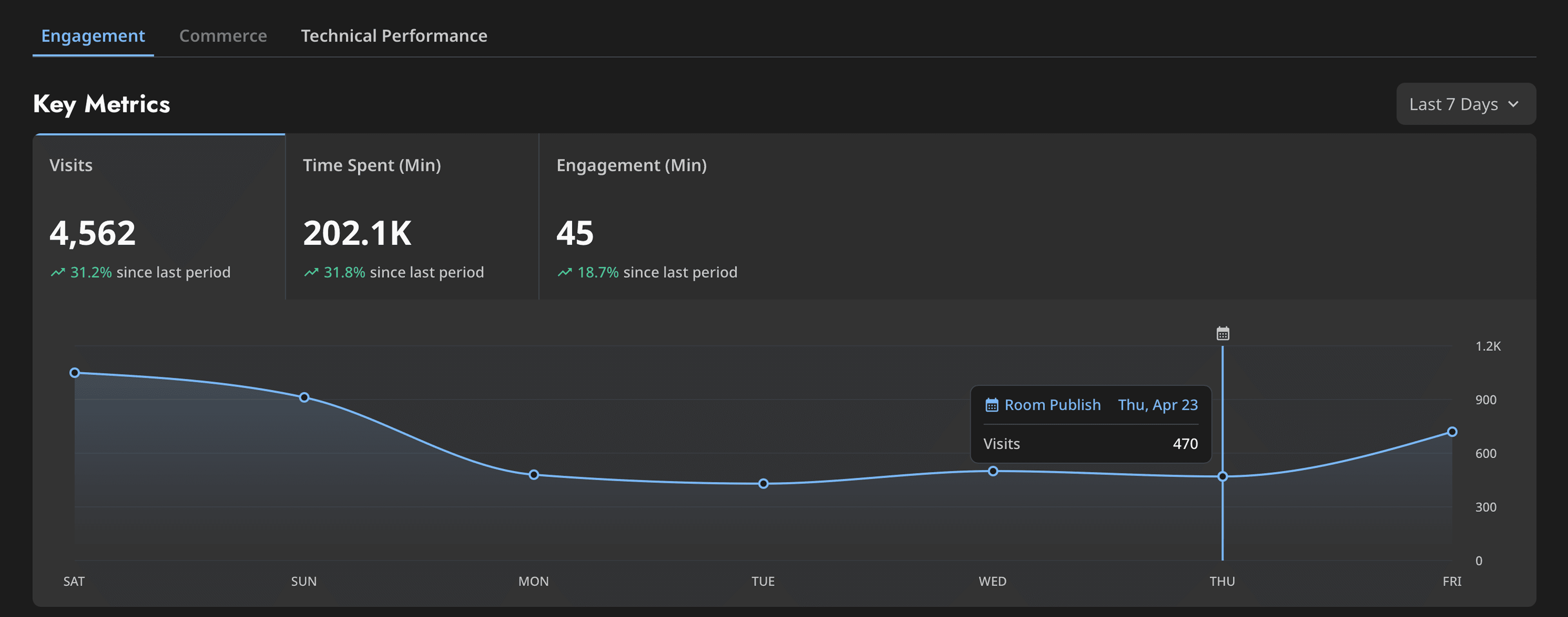1568x617 pixels.
Task: Click the 4,562 visits total
Action: [93, 233]
